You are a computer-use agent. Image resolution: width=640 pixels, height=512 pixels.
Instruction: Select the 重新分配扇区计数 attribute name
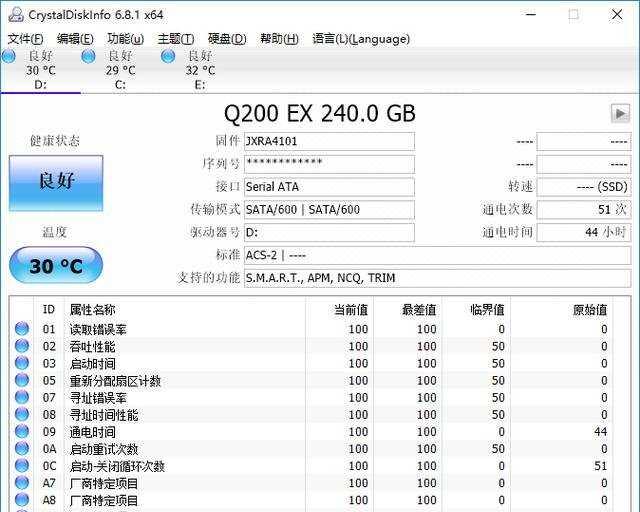click(115, 381)
